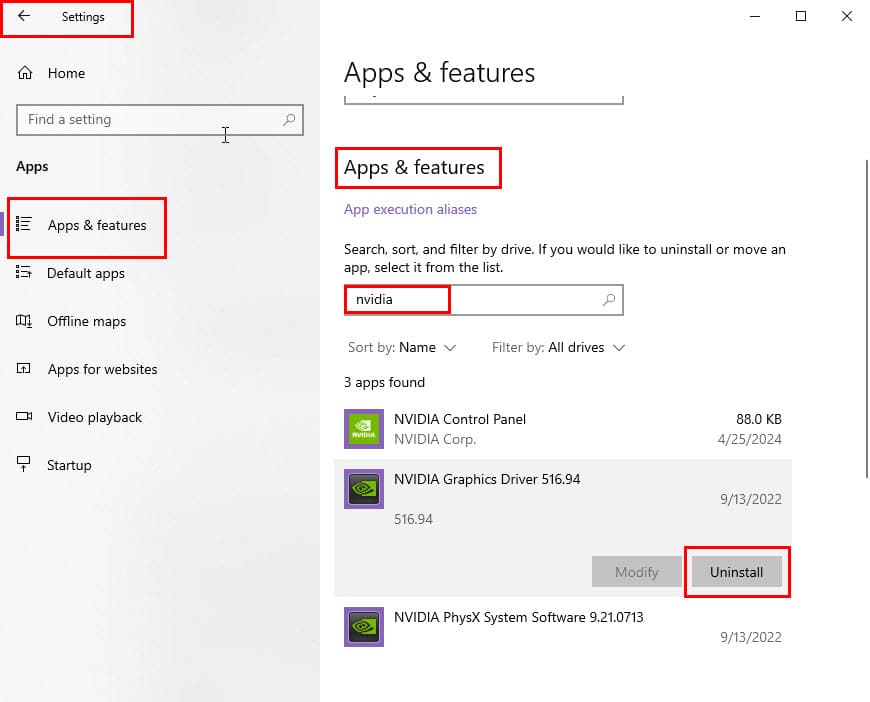Image resolution: width=870 pixels, height=702 pixels.
Task: Click the Default apps sidebar icon
Action: pos(24,272)
